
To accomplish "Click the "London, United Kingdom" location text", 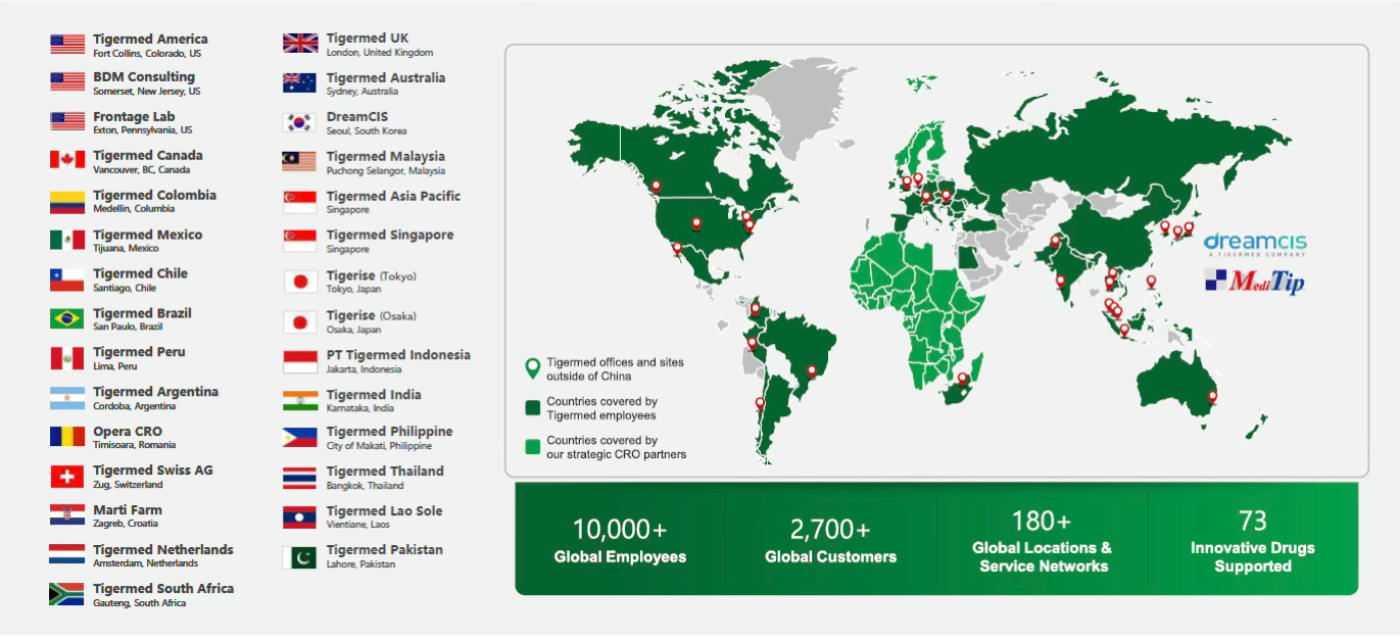I will (380, 52).
